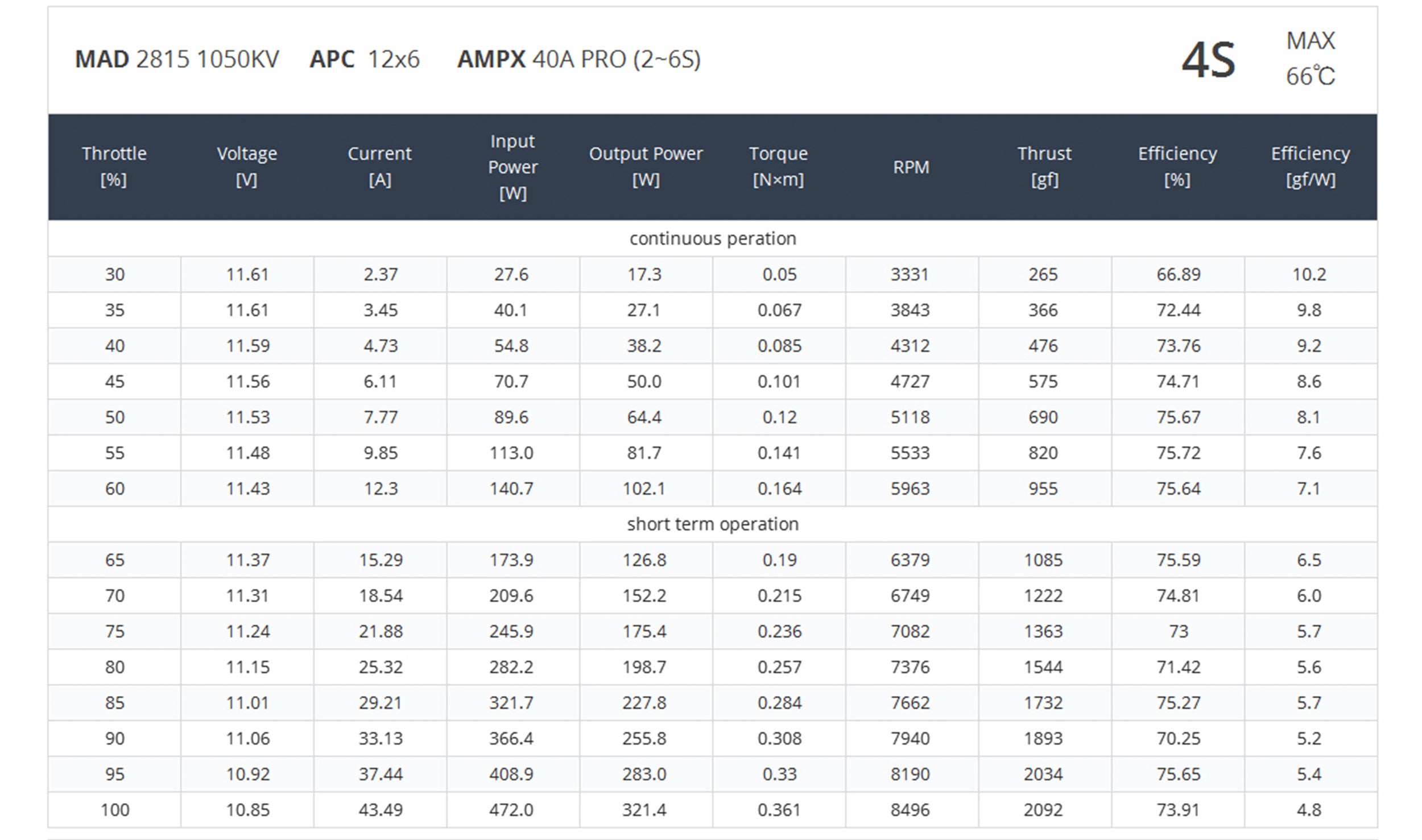
Task: Click the short term operation section row
Action: [x=712, y=524]
